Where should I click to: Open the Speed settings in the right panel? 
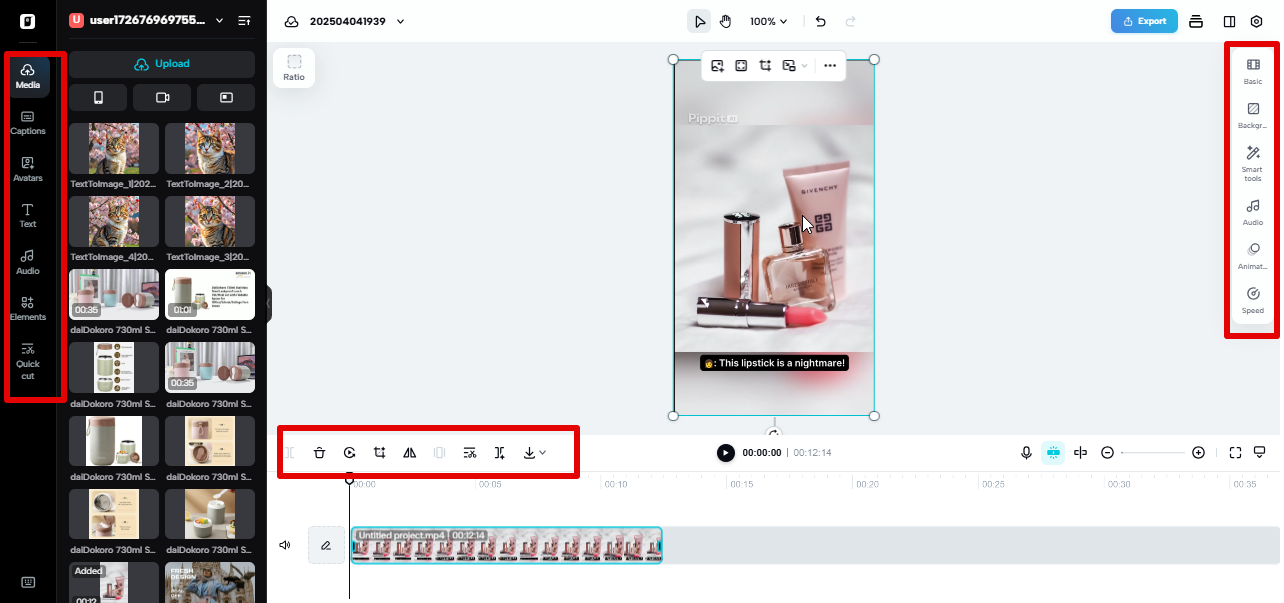coord(1252,300)
